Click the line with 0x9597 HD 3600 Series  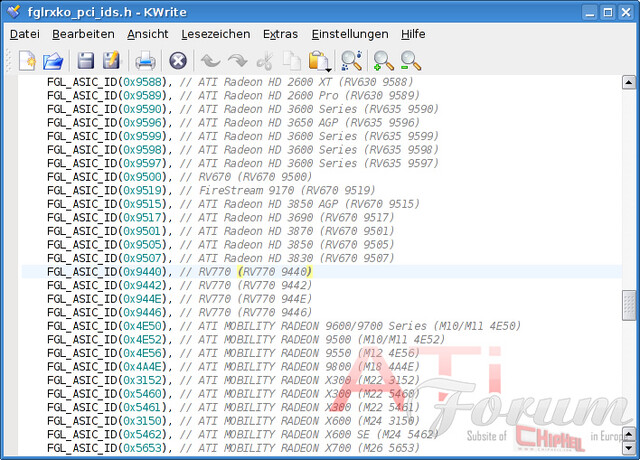coord(243,163)
